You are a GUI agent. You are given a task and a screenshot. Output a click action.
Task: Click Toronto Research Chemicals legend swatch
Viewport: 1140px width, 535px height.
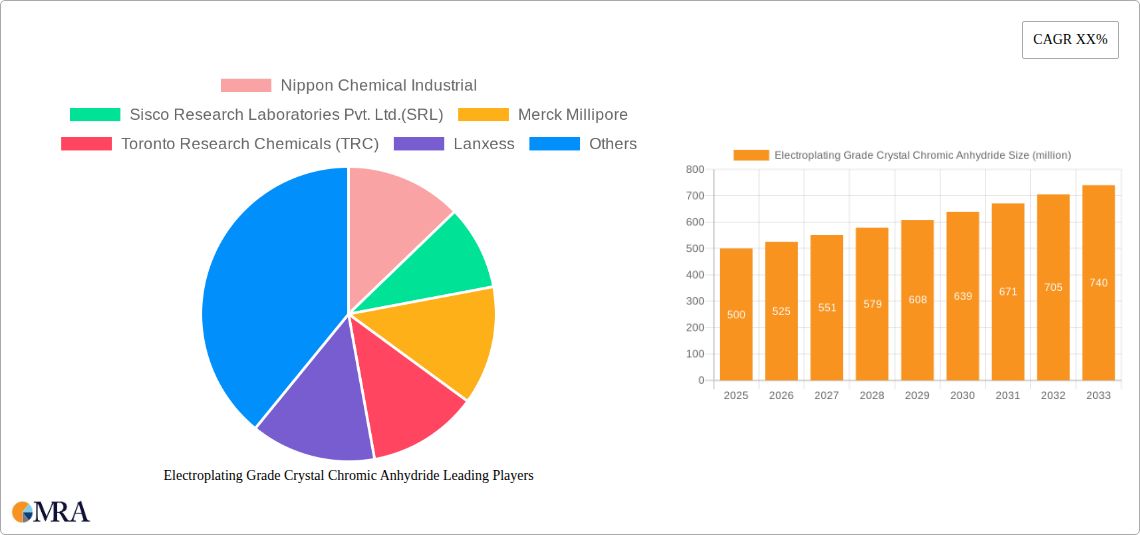[87, 144]
